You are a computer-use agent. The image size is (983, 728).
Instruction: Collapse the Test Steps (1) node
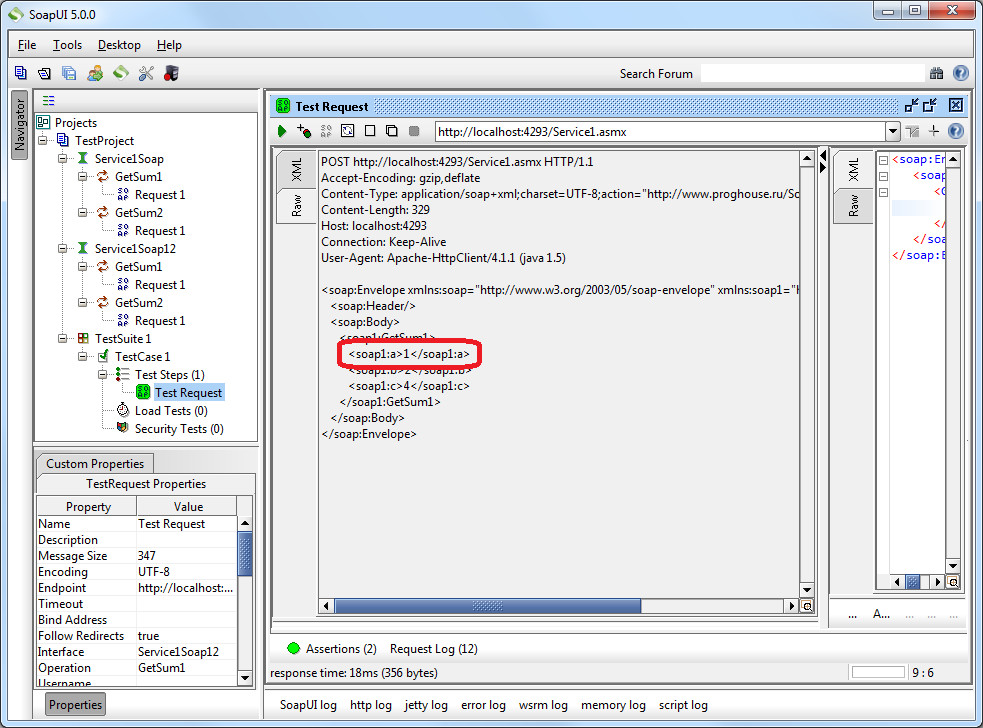[x=103, y=375]
